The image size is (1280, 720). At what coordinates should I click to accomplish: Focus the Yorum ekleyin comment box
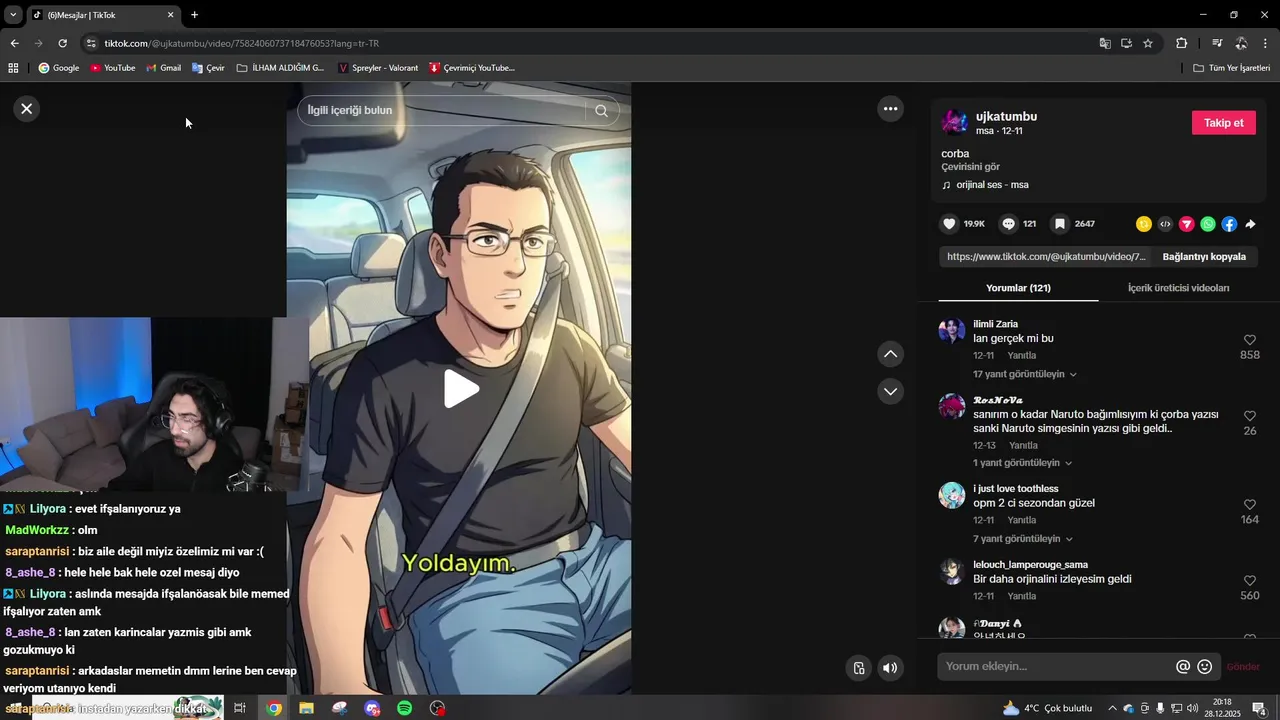(1055, 666)
